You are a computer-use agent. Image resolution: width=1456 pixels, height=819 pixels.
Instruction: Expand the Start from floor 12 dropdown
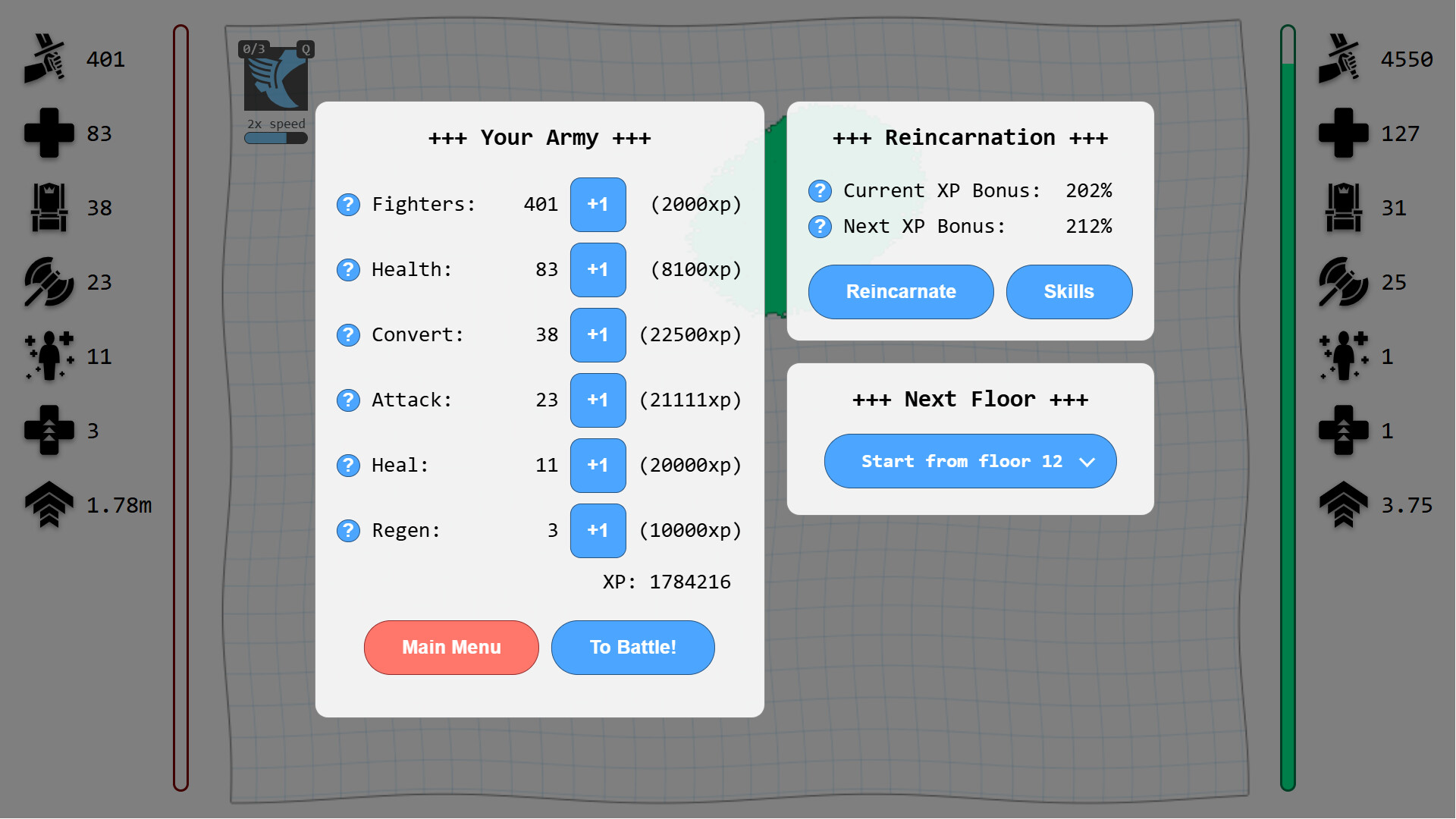click(x=970, y=461)
